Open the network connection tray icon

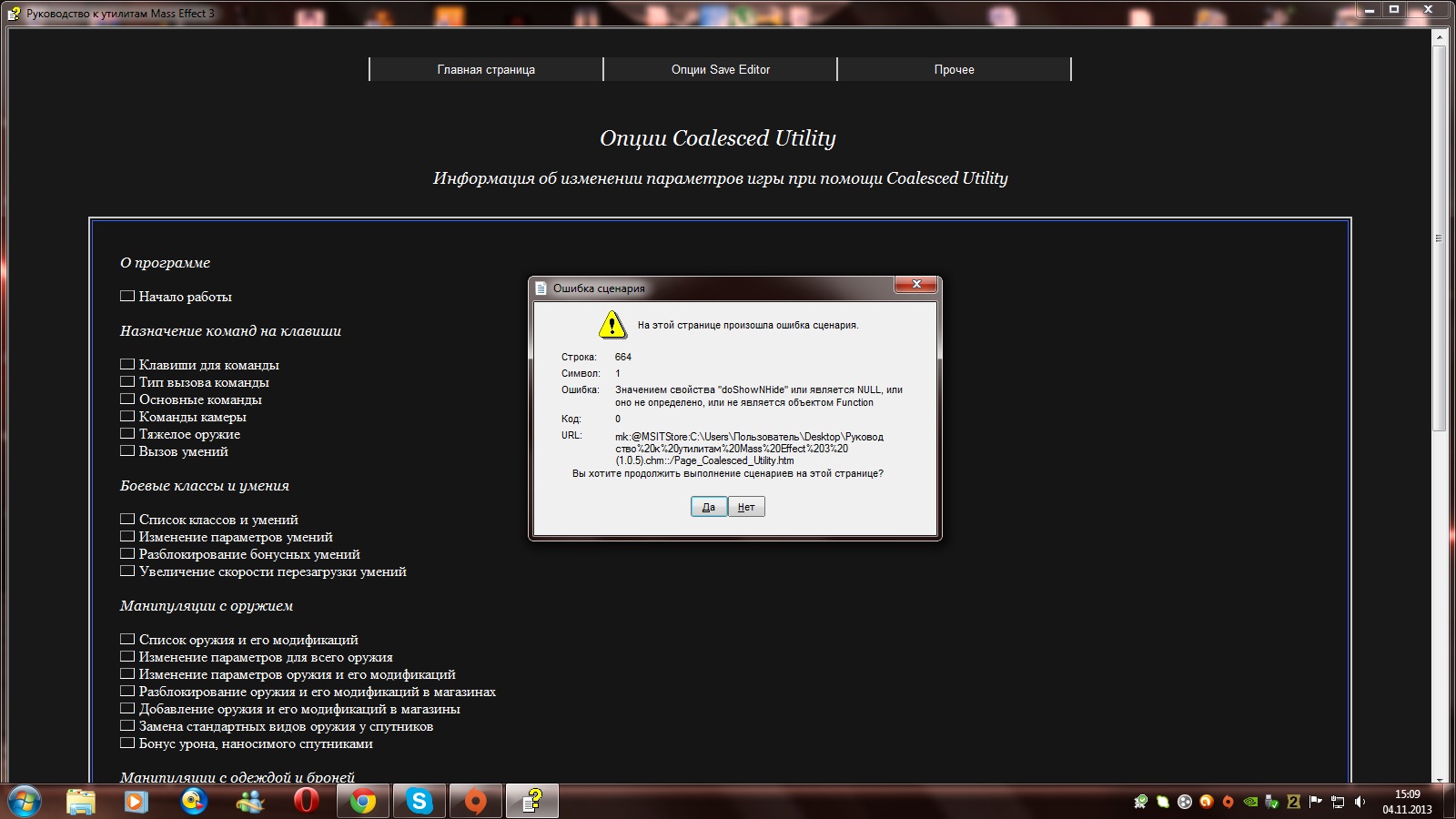point(1338,802)
